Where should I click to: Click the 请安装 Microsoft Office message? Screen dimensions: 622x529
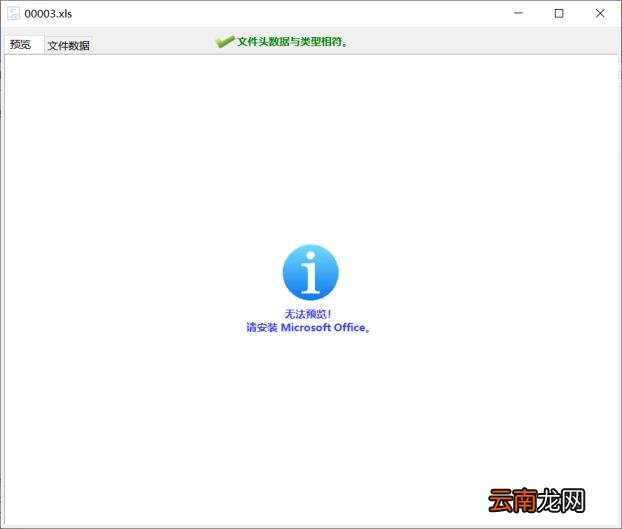click(308, 328)
